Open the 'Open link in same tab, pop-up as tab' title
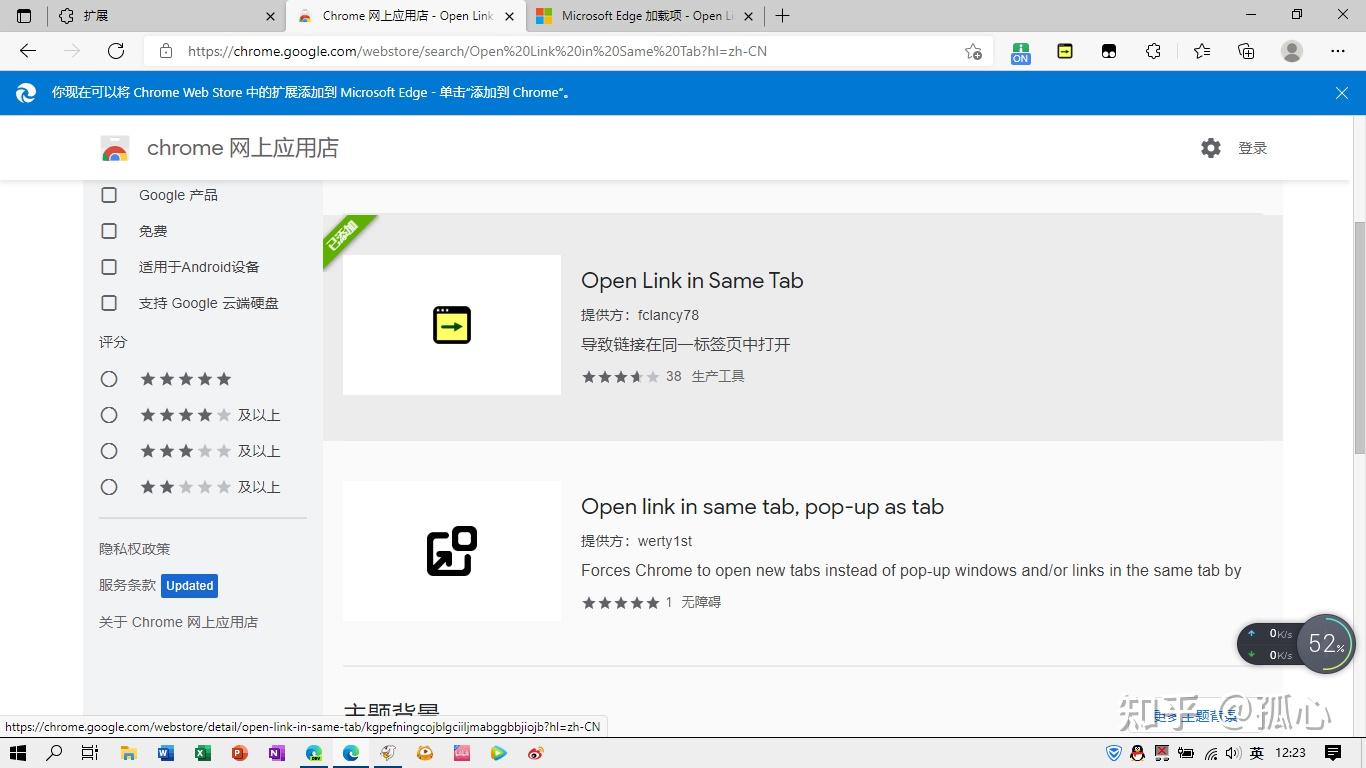This screenshot has width=1366, height=768. point(762,507)
